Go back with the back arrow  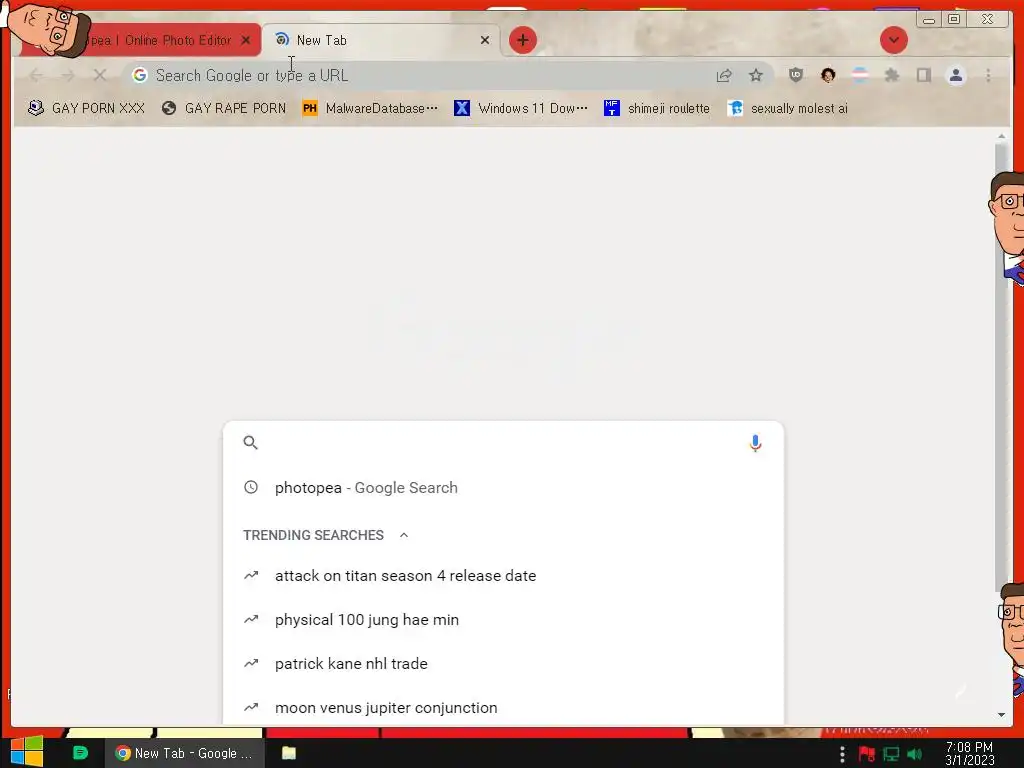[x=36, y=76]
